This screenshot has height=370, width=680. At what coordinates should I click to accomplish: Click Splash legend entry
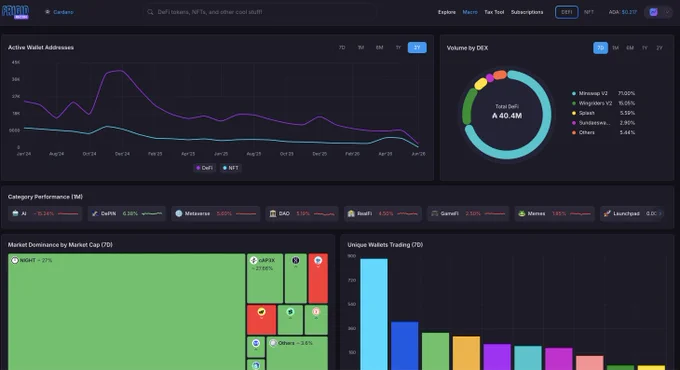click(x=603, y=113)
